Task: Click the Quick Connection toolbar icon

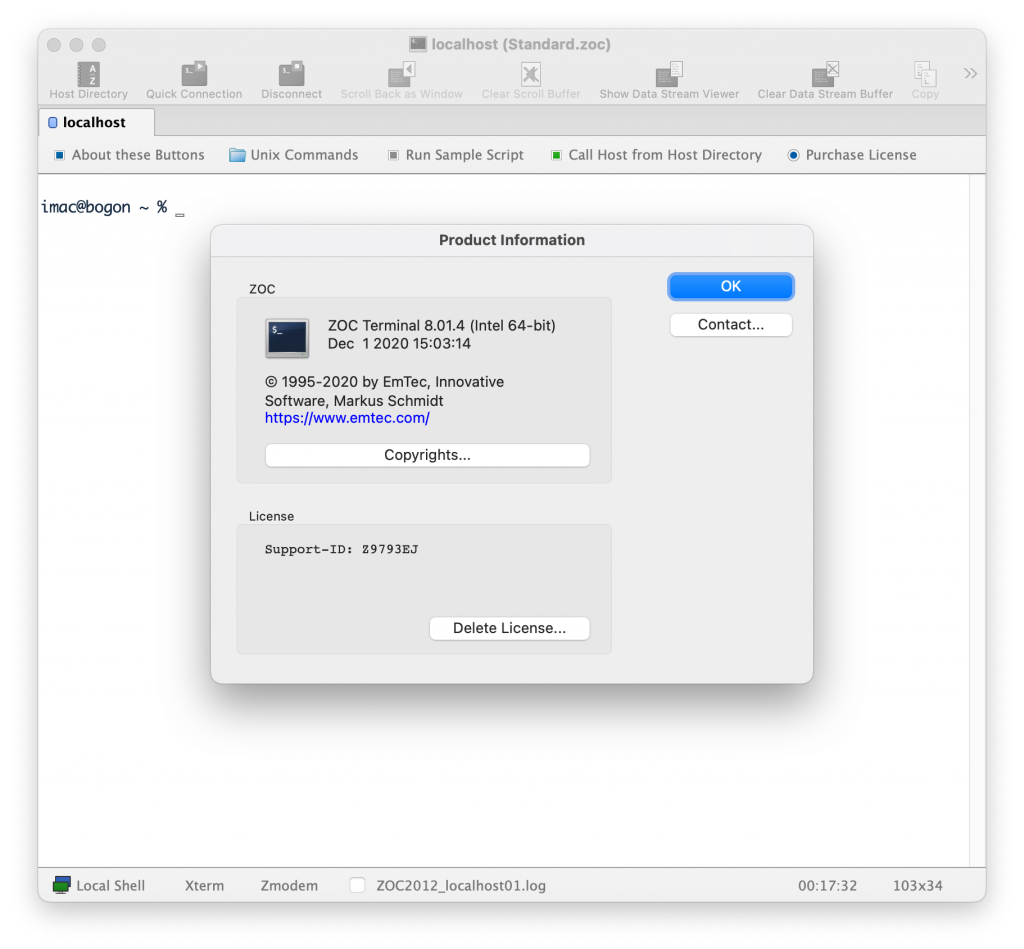Action: point(194,74)
